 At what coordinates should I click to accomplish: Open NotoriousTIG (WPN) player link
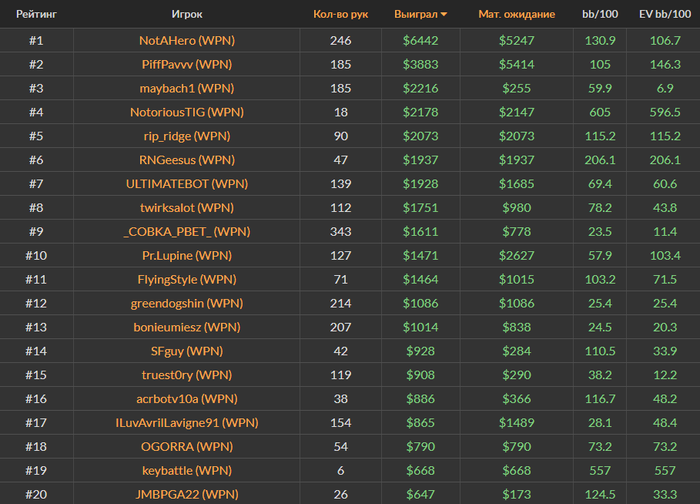click(x=187, y=113)
